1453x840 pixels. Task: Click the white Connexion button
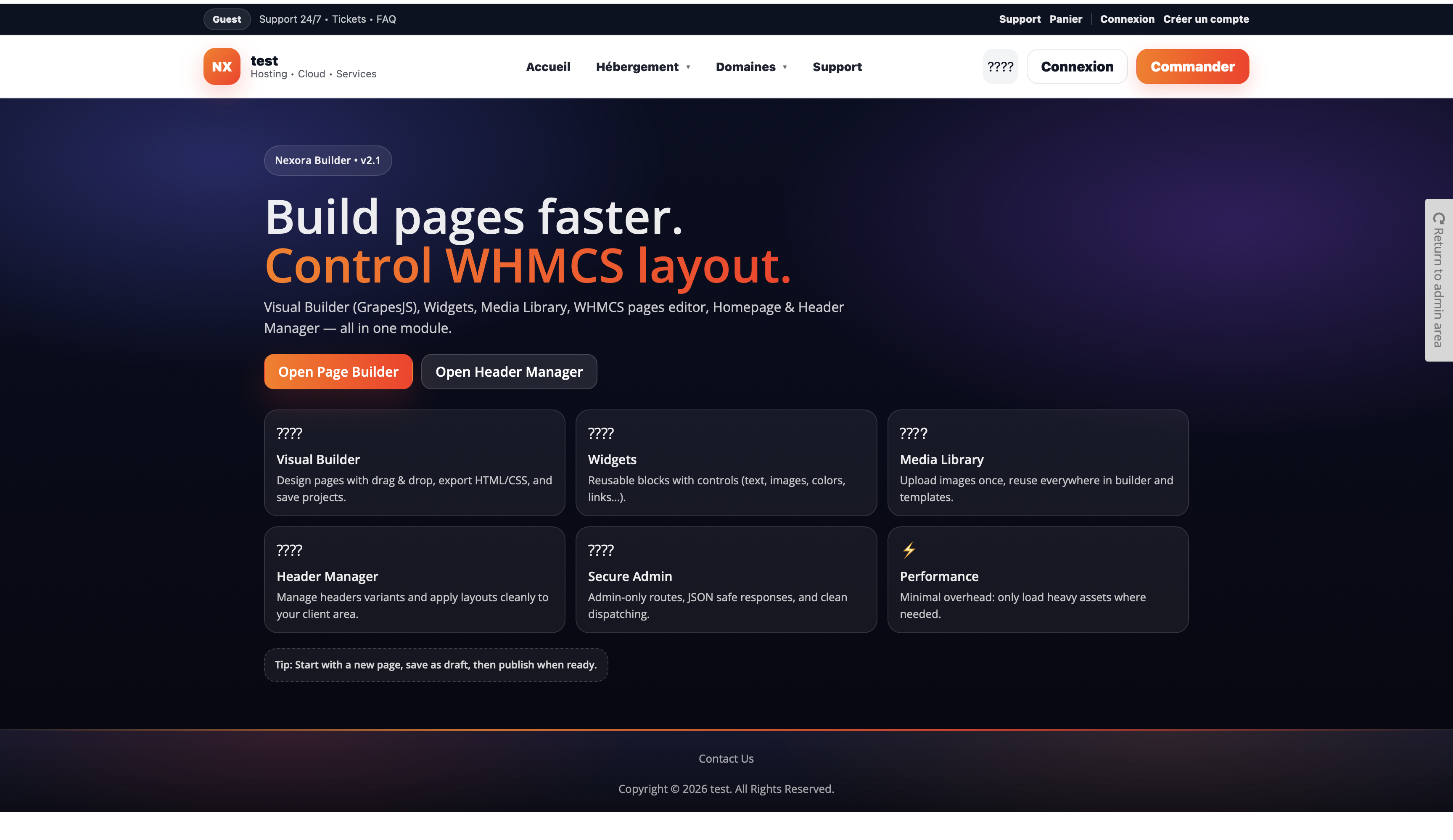tap(1076, 67)
